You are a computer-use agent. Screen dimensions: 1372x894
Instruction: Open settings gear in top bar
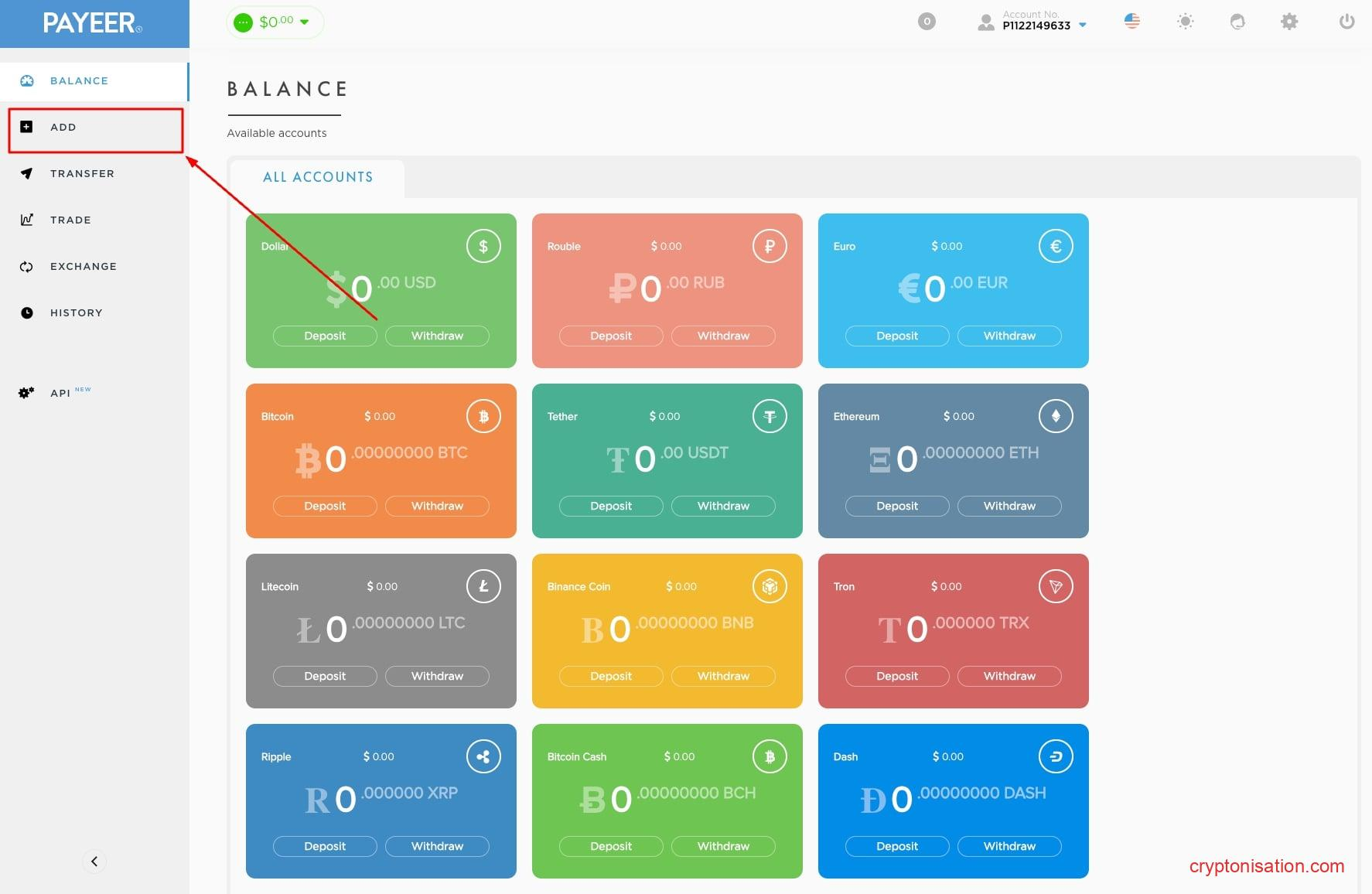1288,22
